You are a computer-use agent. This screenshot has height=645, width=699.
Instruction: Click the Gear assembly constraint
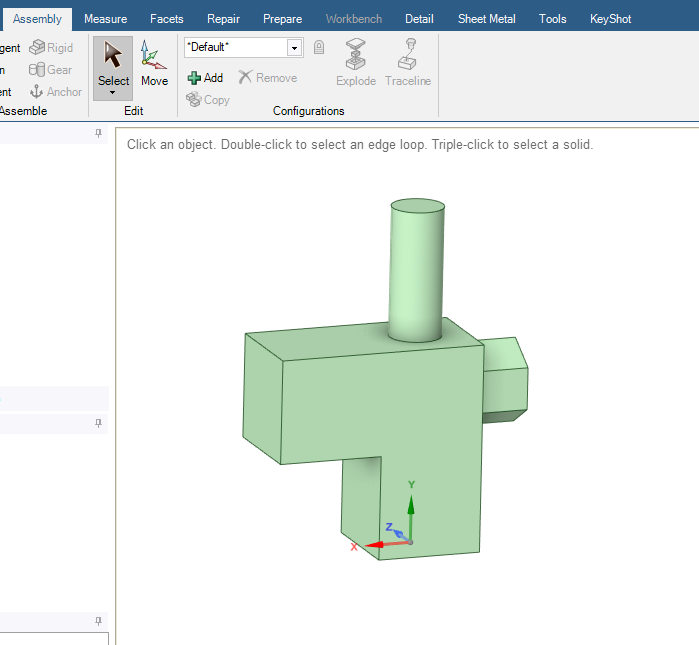(50, 70)
